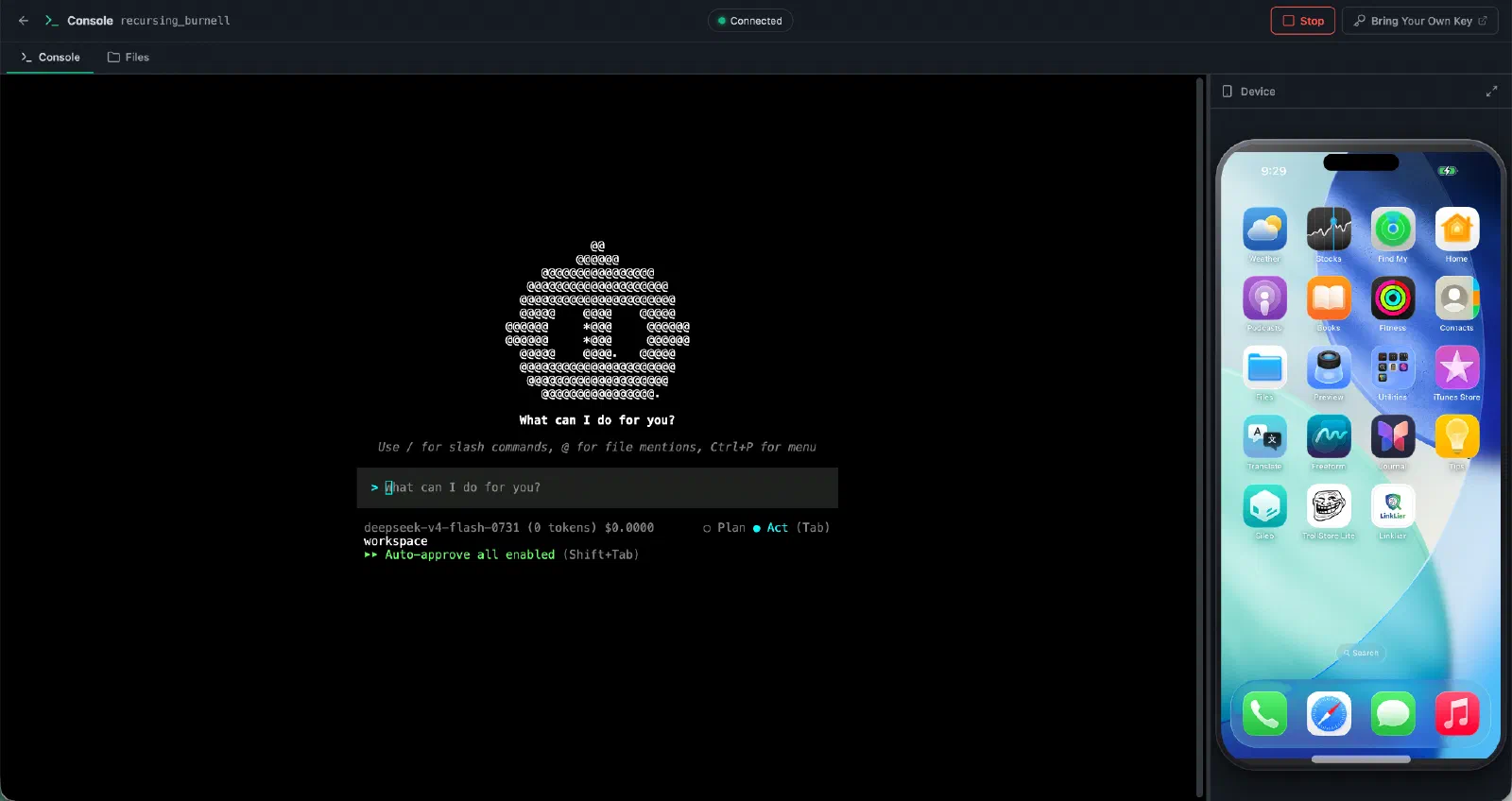Click the deepseek-v4-flash-0731 model label
The height and width of the screenshot is (801, 1512).
tap(441, 528)
